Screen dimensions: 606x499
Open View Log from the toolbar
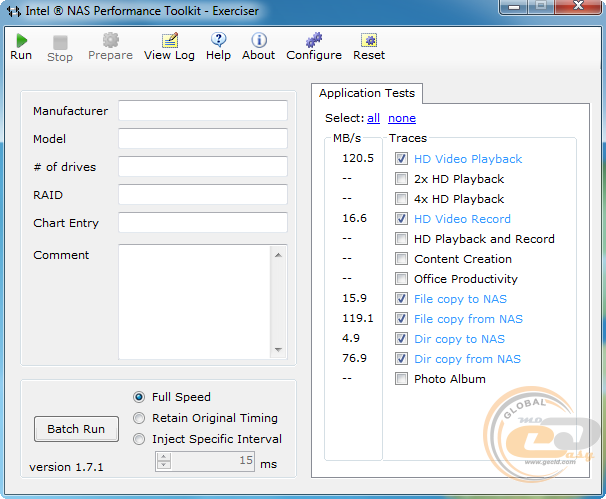click(x=169, y=40)
